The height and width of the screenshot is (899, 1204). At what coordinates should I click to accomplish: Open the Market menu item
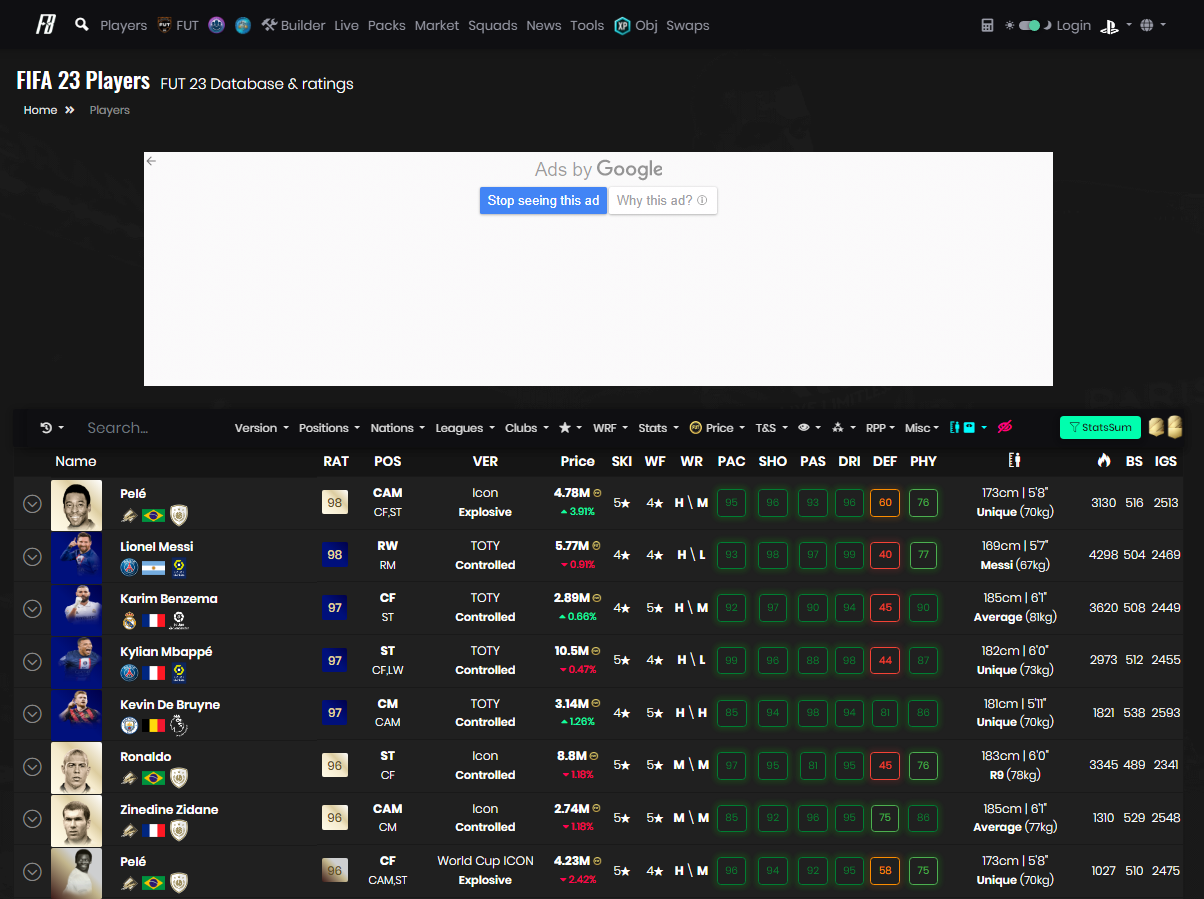[x=437, y=25]
